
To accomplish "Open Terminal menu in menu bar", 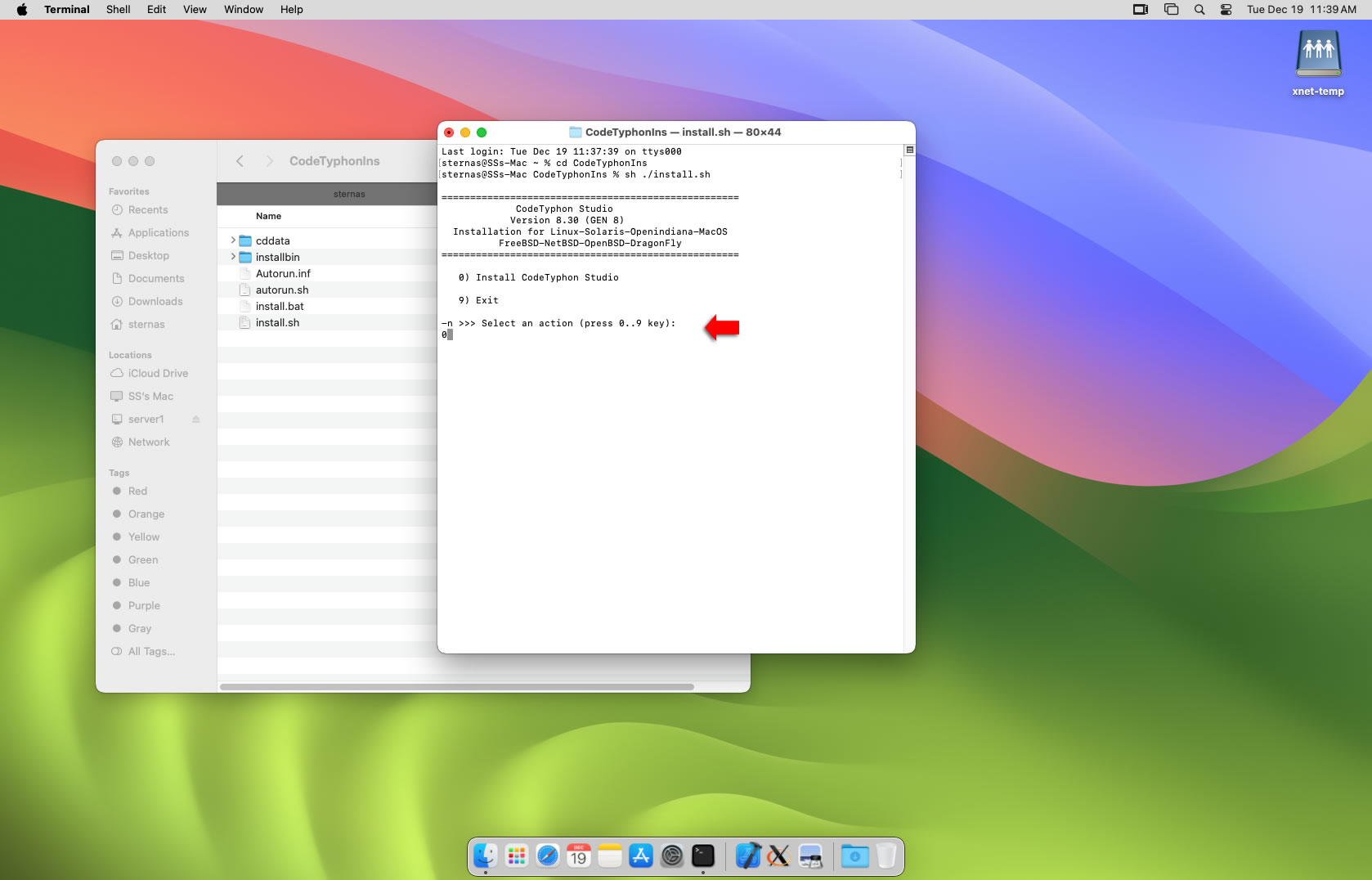I will 67,10.
